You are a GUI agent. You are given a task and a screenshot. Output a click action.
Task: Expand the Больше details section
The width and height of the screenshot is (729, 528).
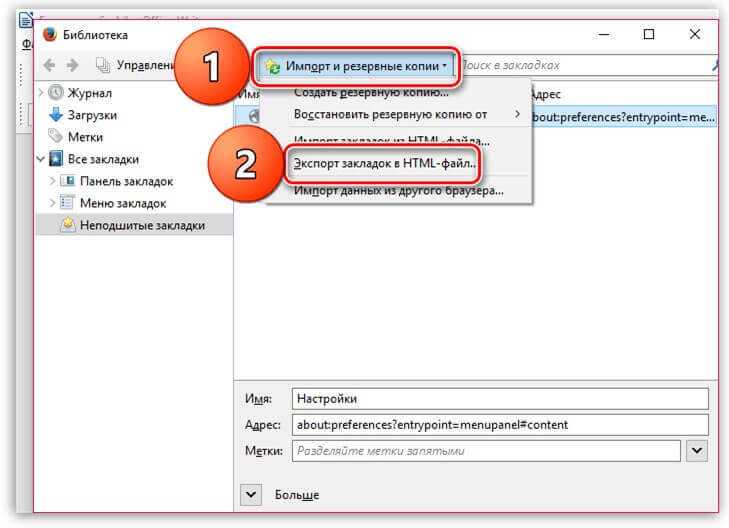click(x=251, y=495)
